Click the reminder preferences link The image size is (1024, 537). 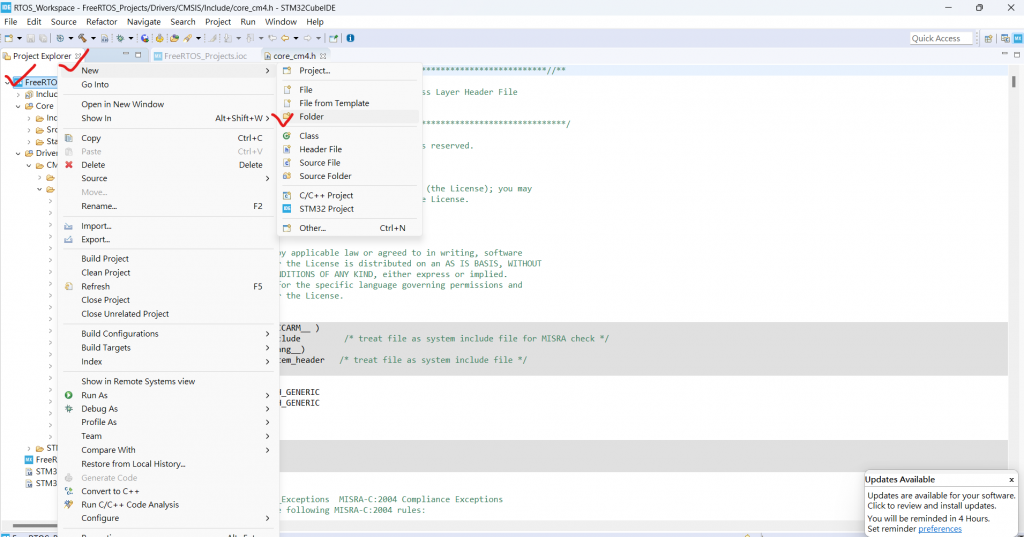tap(940, 529)
